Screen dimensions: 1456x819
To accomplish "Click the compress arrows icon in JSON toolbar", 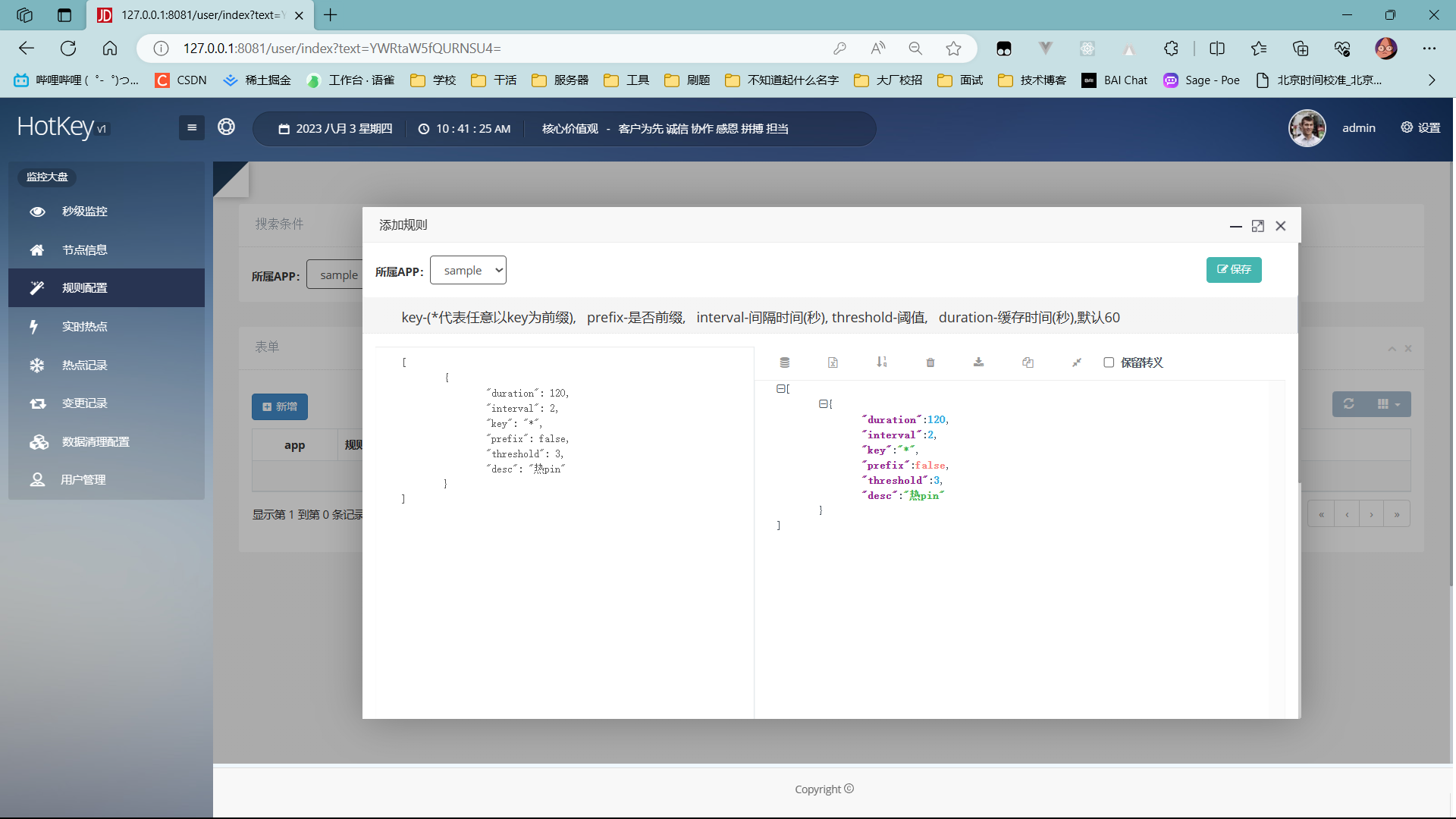I will click(1076, 362).
